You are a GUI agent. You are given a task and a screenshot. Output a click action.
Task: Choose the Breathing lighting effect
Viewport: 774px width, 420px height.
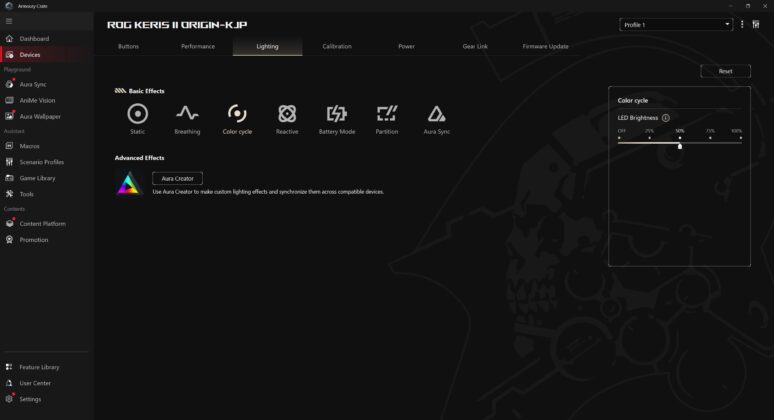point(187,119)
